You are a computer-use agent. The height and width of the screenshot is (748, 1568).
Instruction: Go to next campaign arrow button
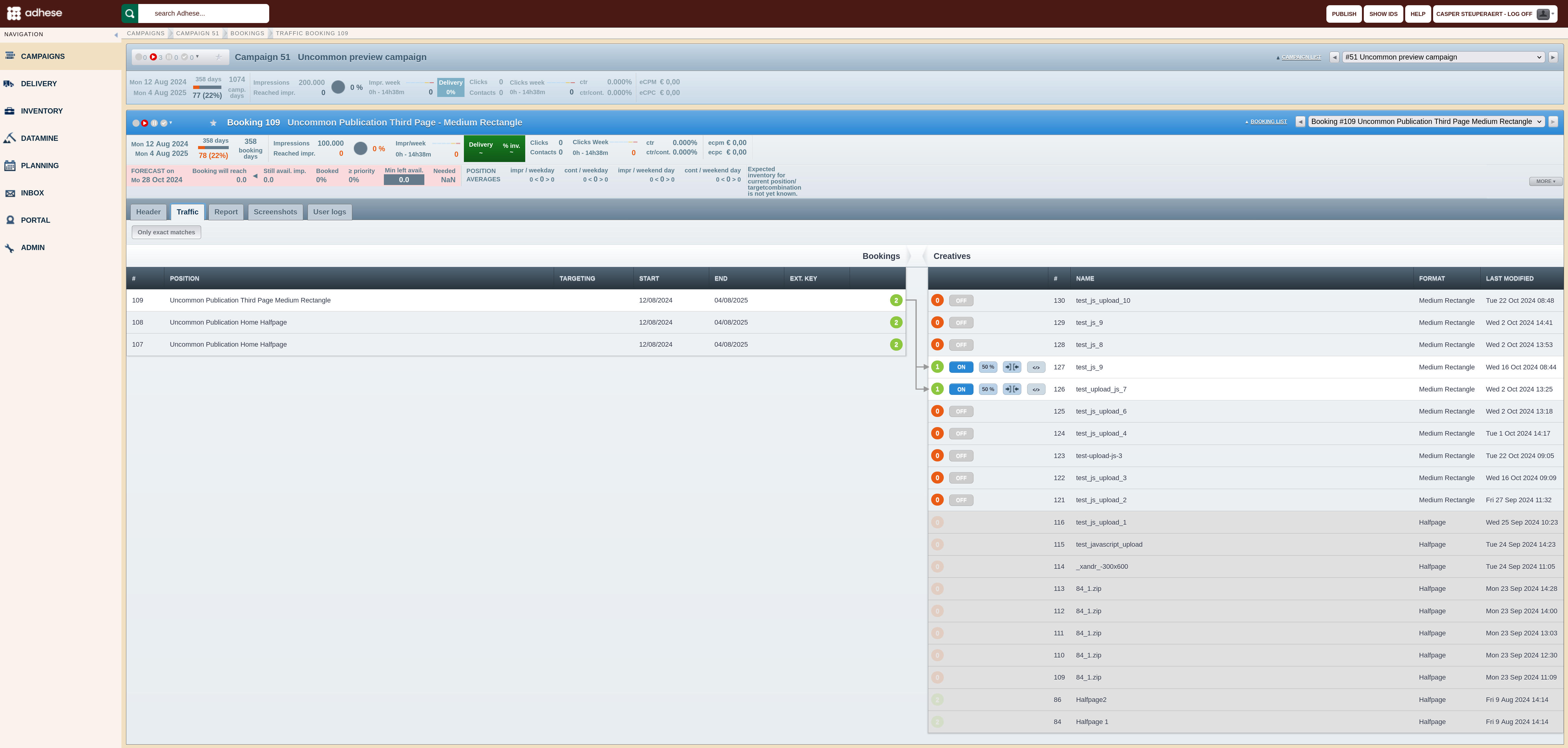(1553, 57)
